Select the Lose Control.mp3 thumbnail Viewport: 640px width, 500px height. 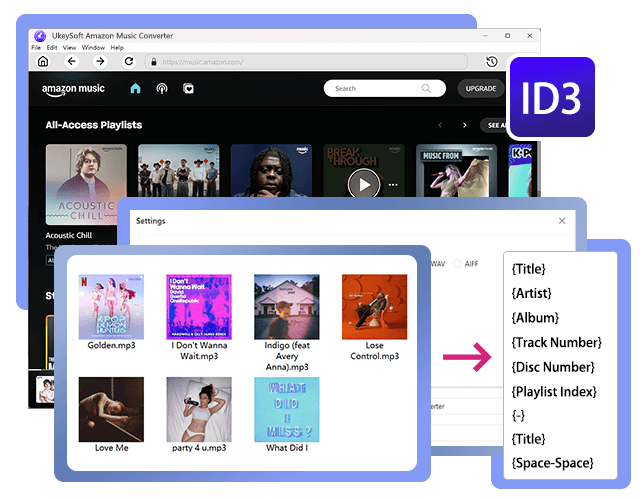coord(374,307)
